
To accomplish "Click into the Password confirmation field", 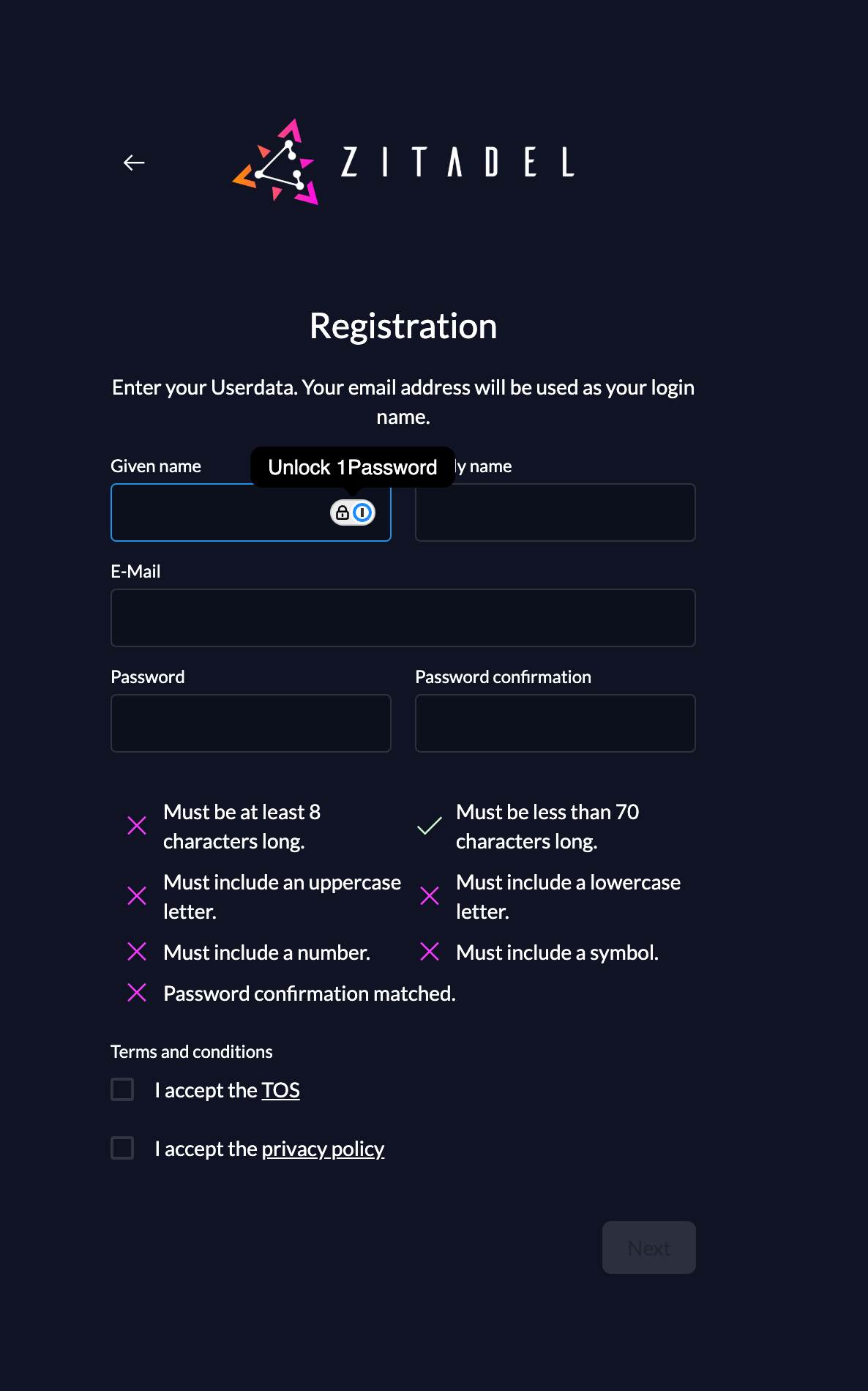I will (555, 723).
